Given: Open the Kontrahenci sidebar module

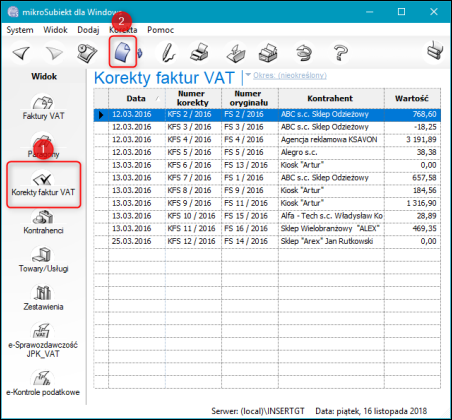Looking at the screenshot, I should coord(43,222).
